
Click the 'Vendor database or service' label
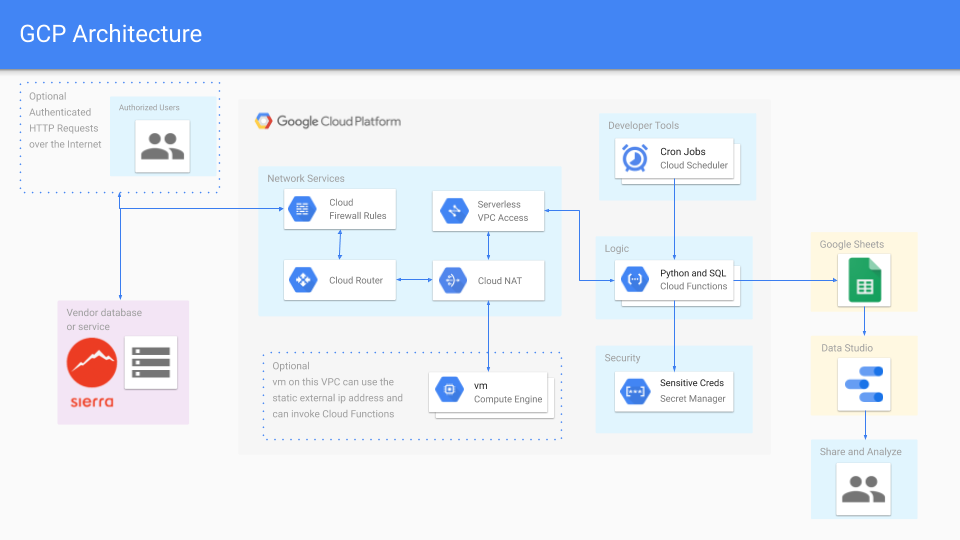[x=104, y=320]
